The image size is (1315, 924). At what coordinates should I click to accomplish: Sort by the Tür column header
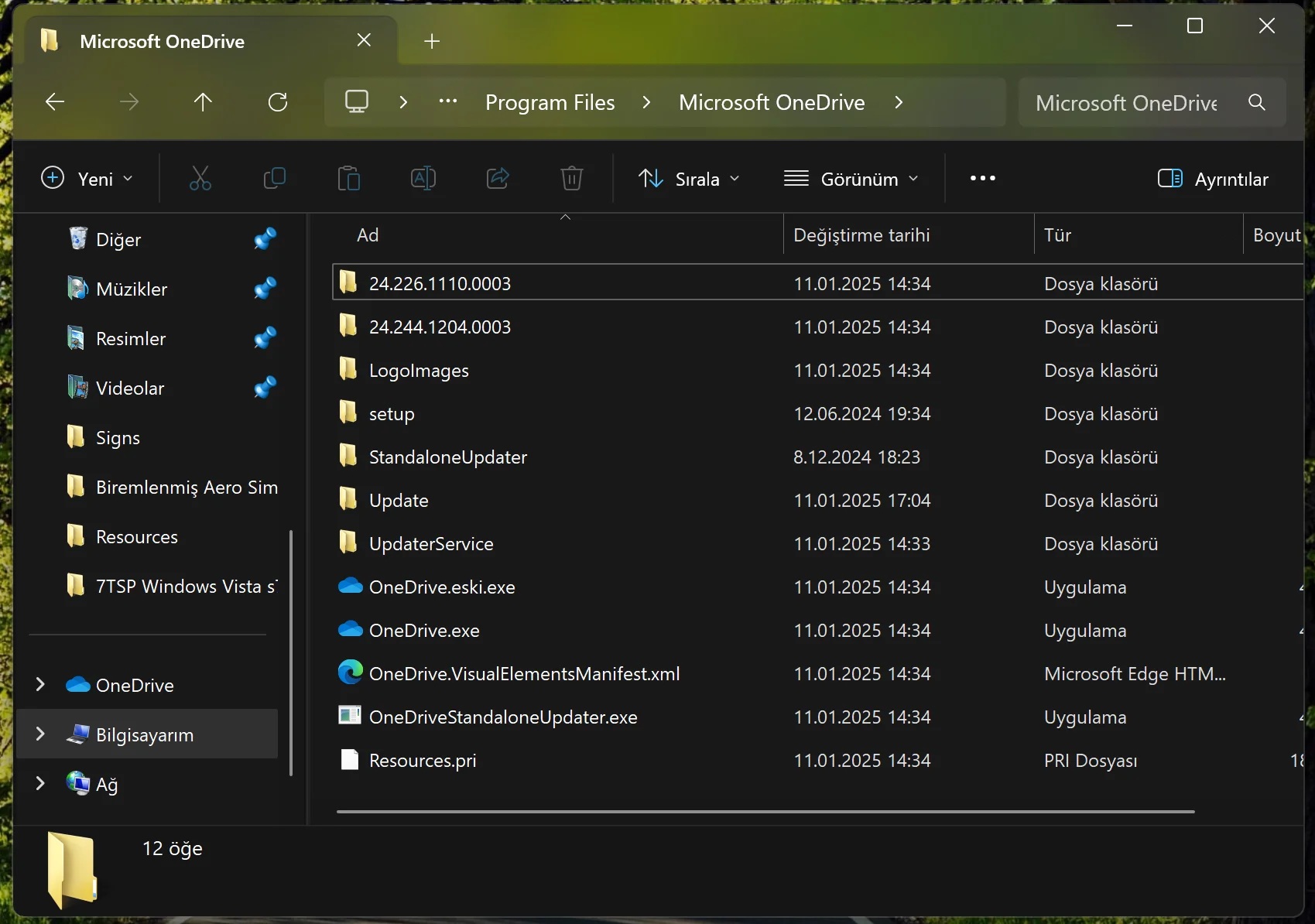1139,235
